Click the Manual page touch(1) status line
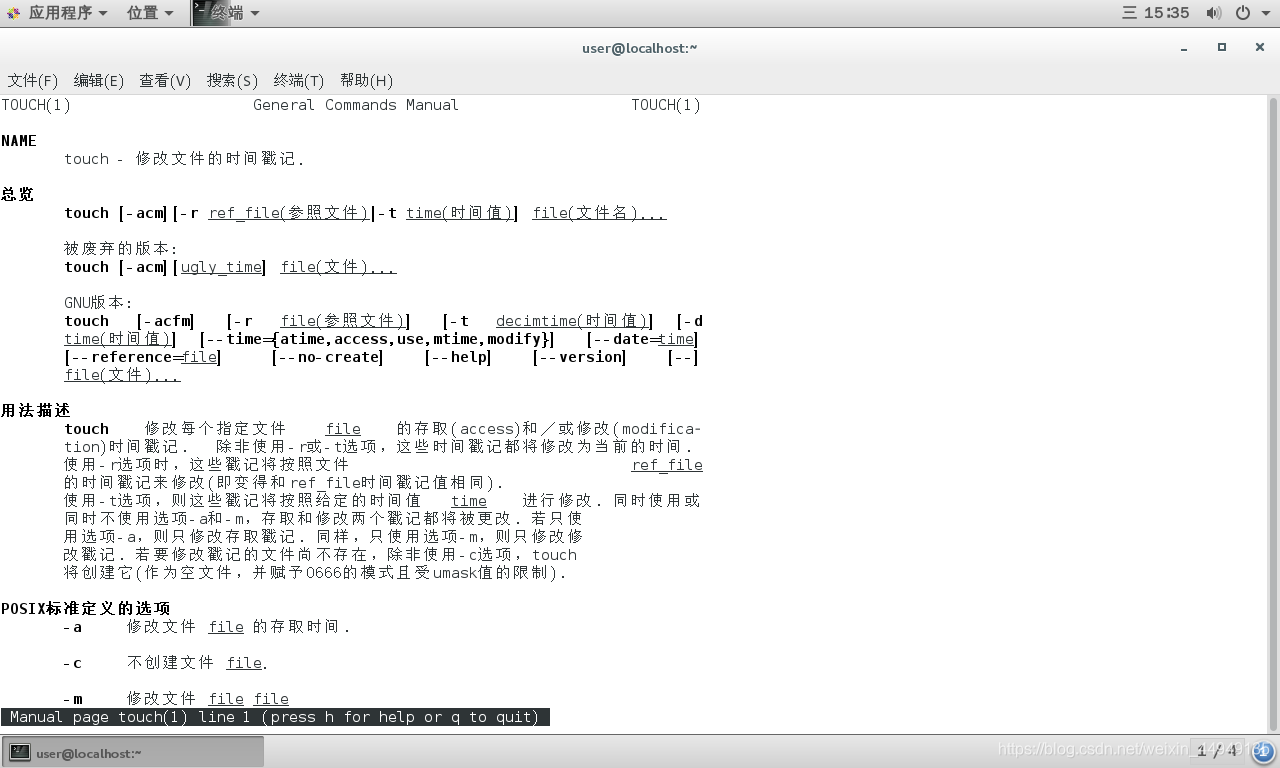1280x768 pixels. pyautogui.click(x=275, y=717)
